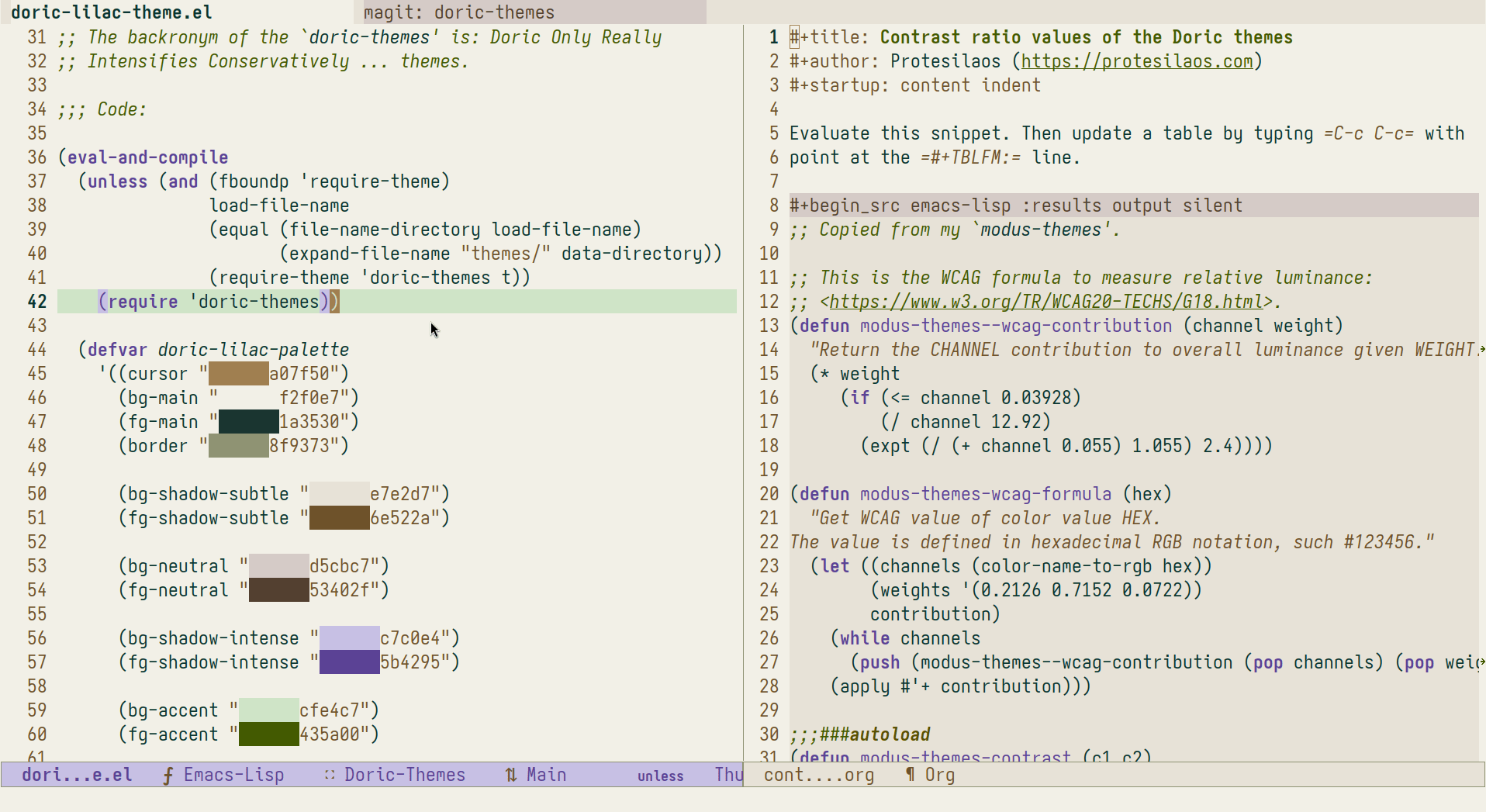Click the dori...e.el buffer name in mode line
The width and height of the screenshot is (1486, 812).
(x=77, y=775)
